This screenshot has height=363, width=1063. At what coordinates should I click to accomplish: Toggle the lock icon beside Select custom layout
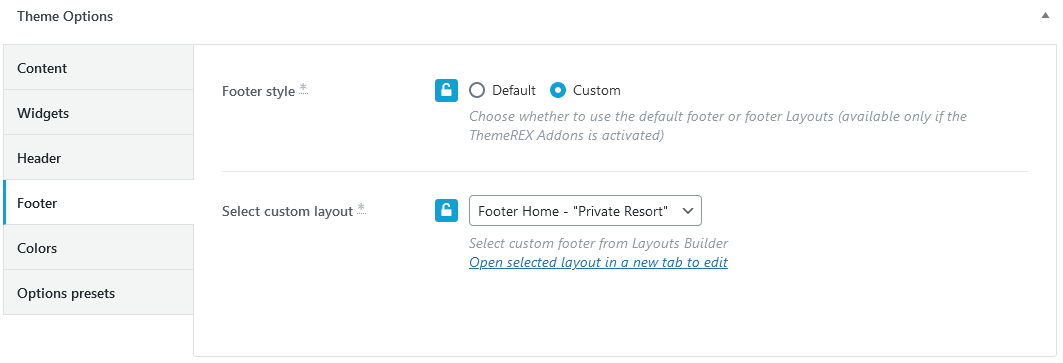click(x=446, y=210)
